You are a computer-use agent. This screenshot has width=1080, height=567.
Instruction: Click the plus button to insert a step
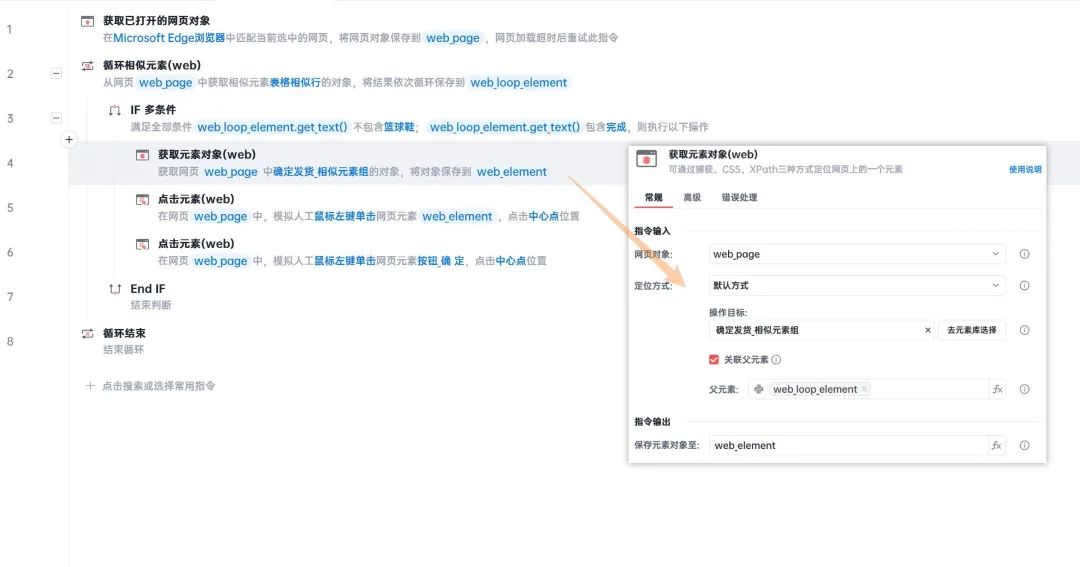click(69, 139)
